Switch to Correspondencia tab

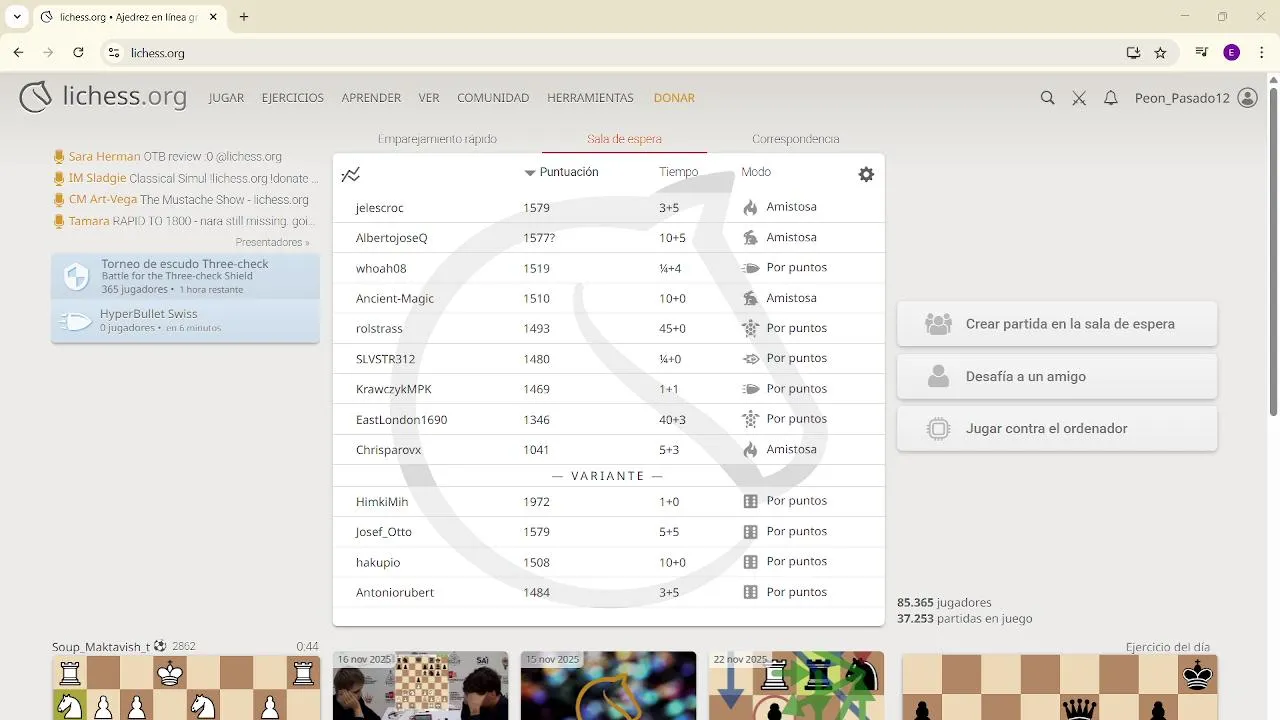click(x=796, y=139)
